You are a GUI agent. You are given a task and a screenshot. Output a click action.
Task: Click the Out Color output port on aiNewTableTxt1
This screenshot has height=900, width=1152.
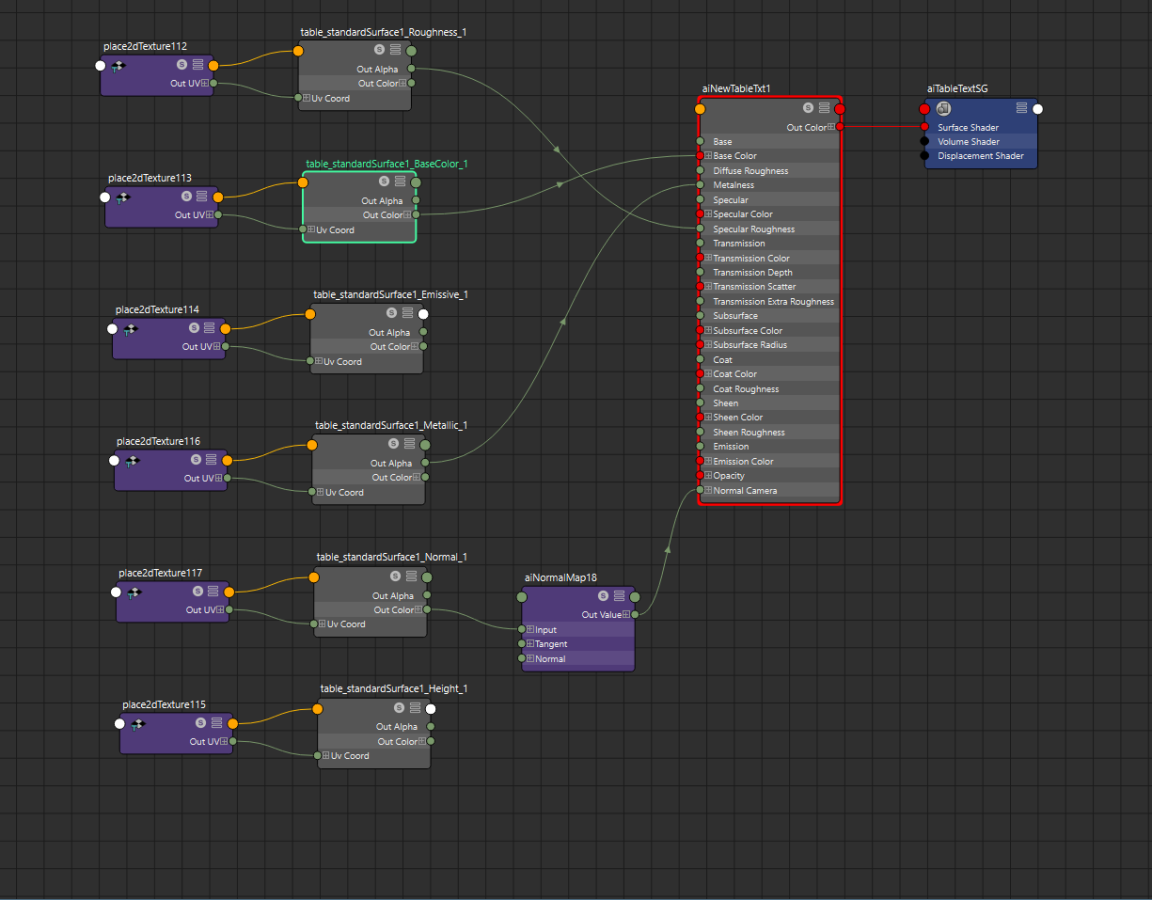point(840,127)
